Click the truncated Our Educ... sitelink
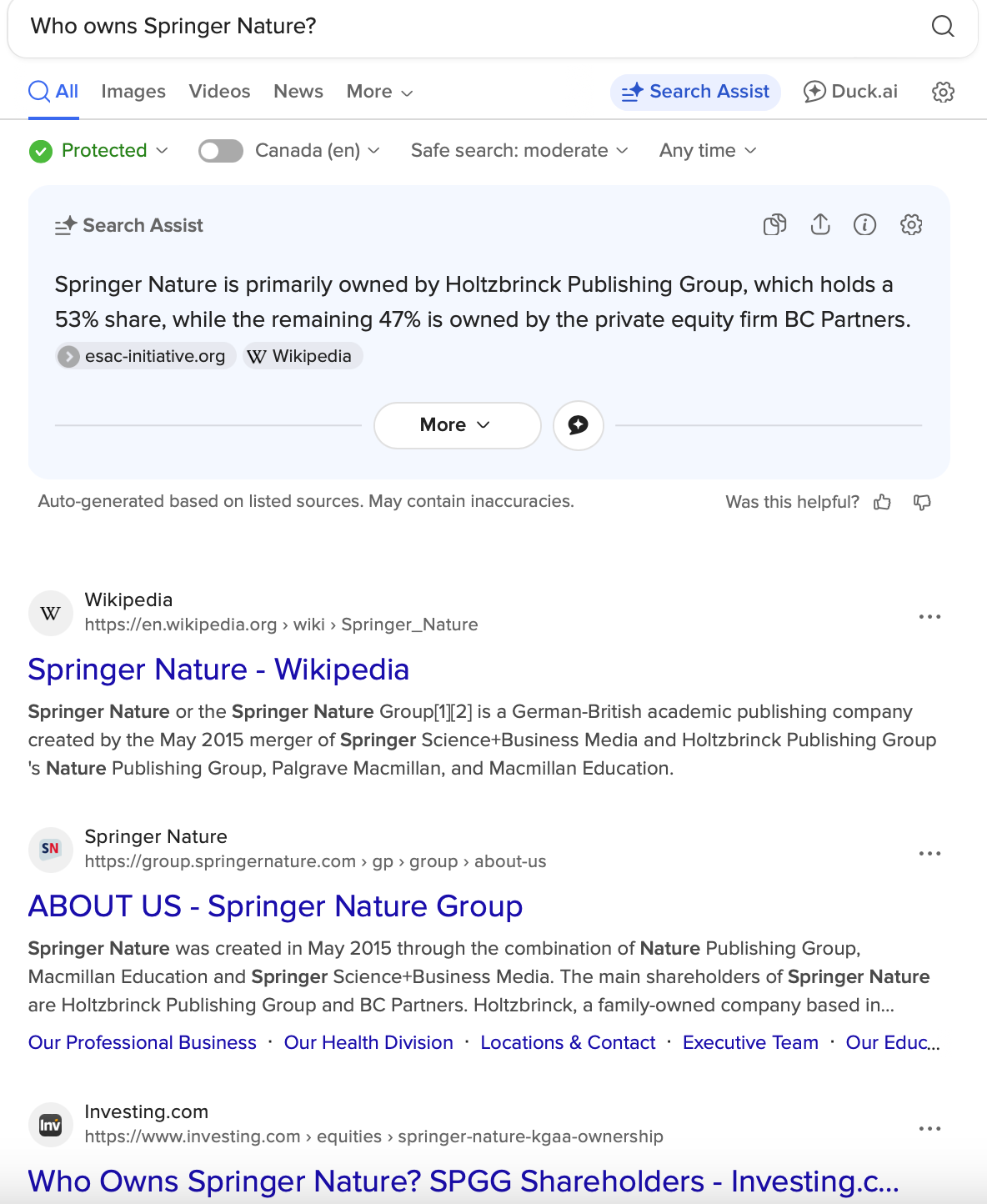The width and height of the screenshot is (987, 1204). click(x=893, y=1043)
